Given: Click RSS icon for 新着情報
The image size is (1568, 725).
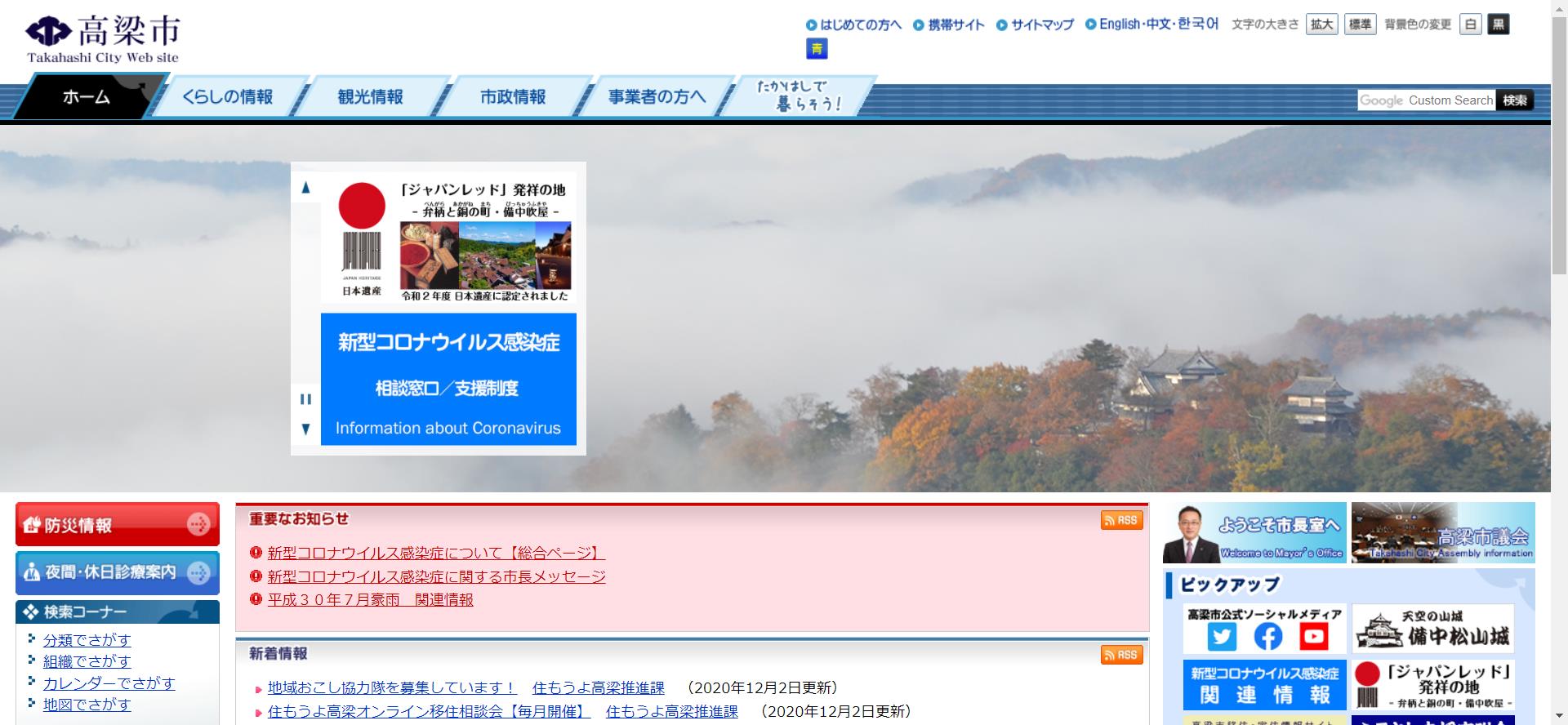Looking at the screenshot, I should pos(1121,655).
